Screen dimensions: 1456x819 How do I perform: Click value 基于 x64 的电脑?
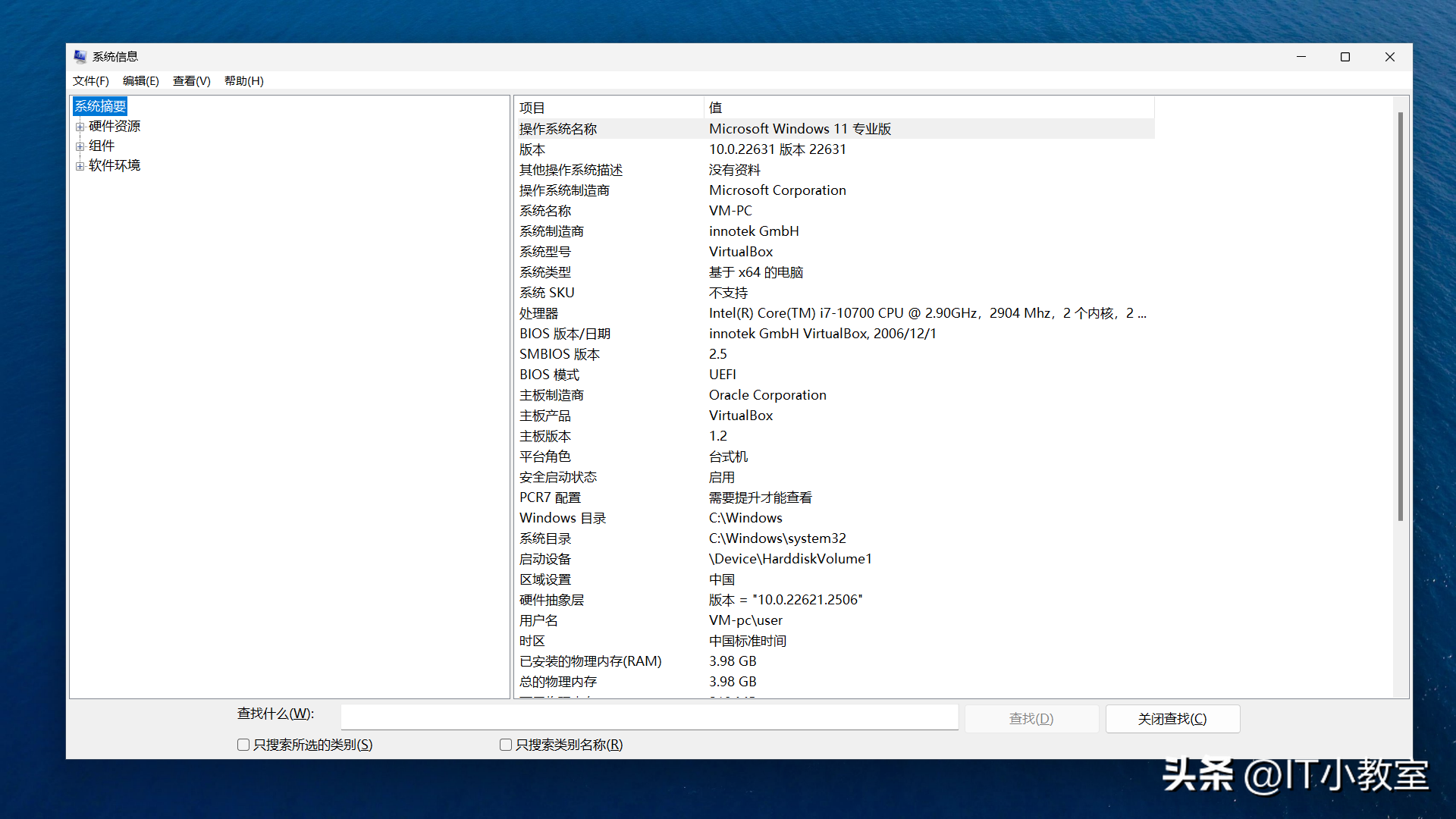[756, 272]
